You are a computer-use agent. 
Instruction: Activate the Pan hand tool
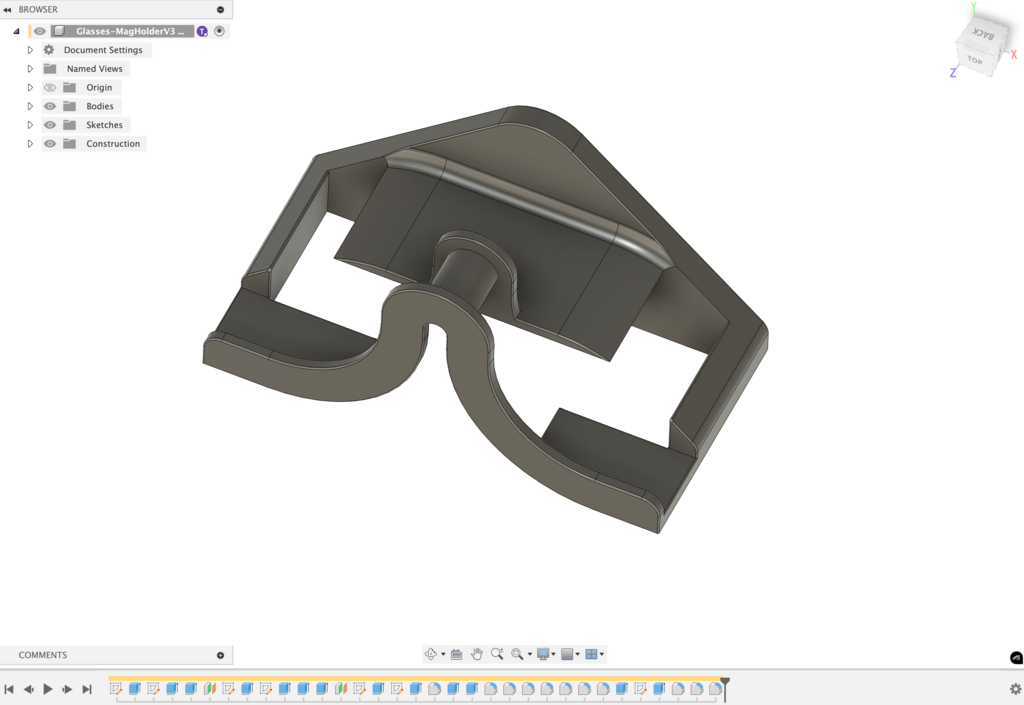(477, 654)
